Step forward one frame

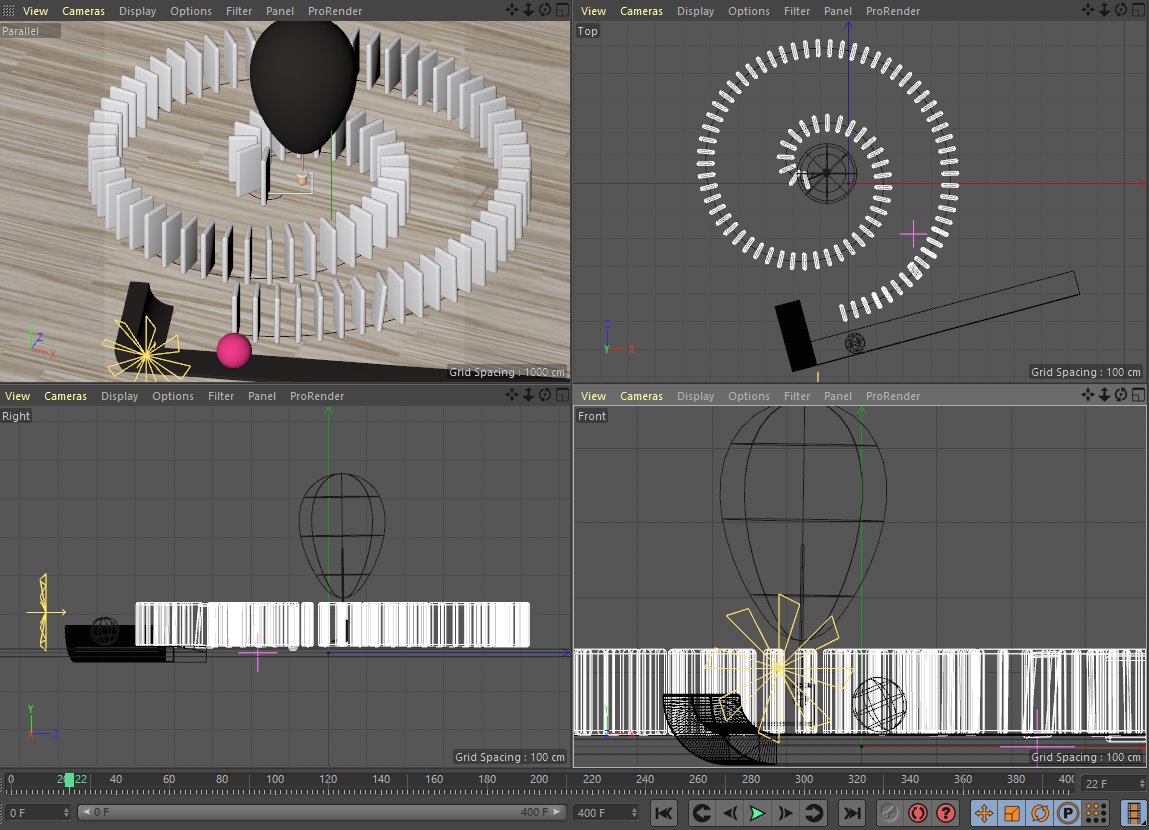tap(786, 813)
